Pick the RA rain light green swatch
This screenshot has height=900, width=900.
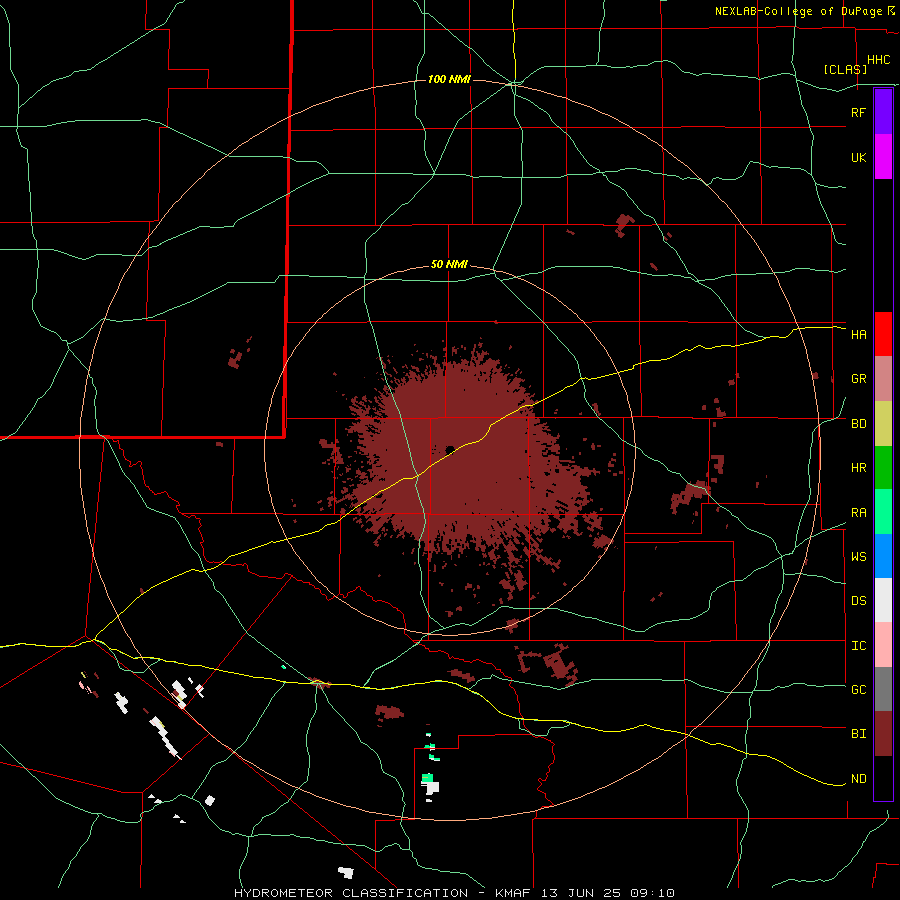click(883, 512)
